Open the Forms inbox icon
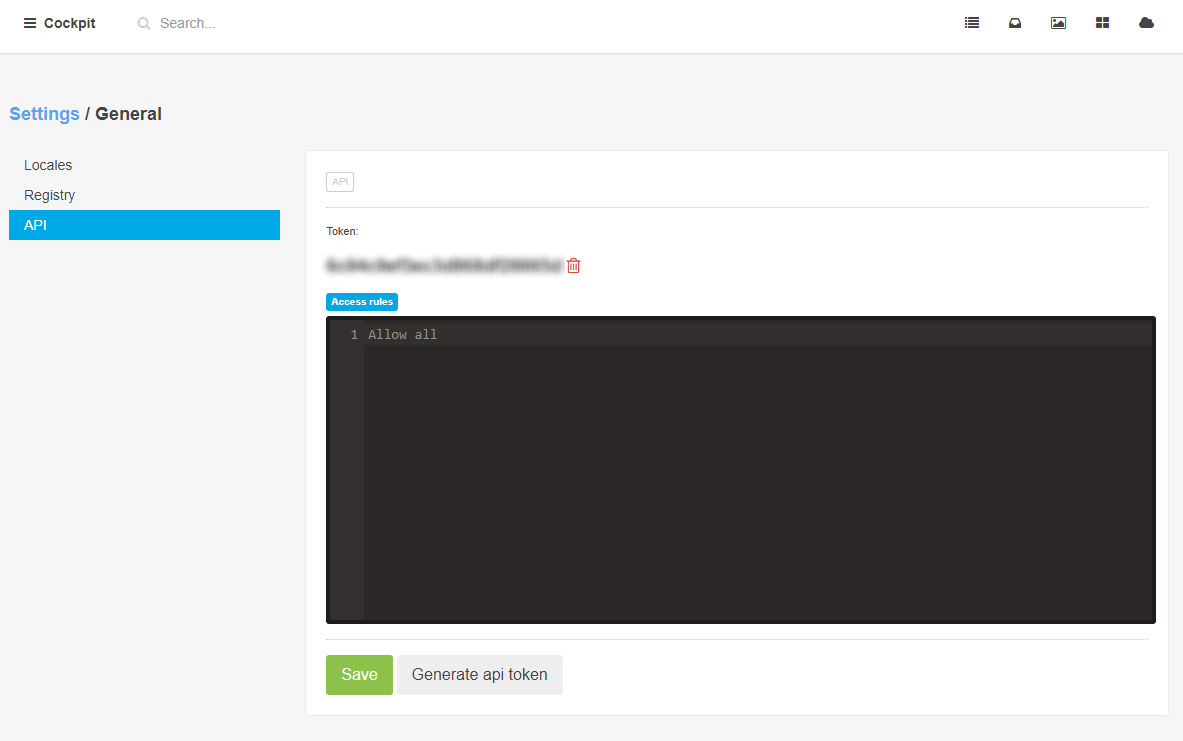 pos(1015,23)
